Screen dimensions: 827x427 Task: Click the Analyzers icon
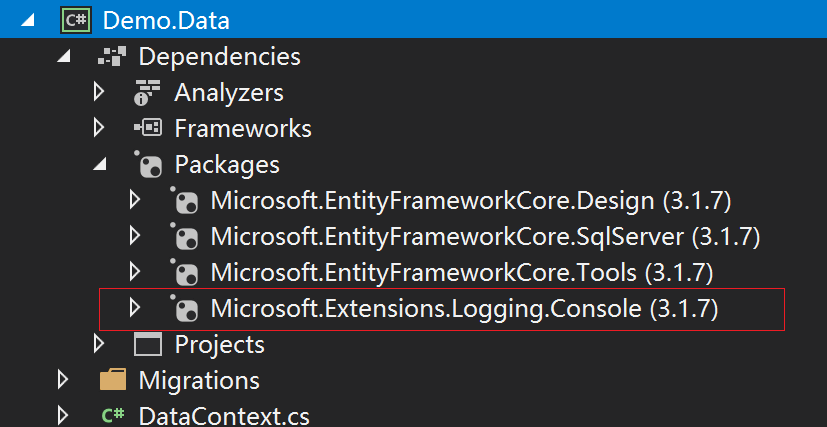pyautogui.click(x=147, y=93)
